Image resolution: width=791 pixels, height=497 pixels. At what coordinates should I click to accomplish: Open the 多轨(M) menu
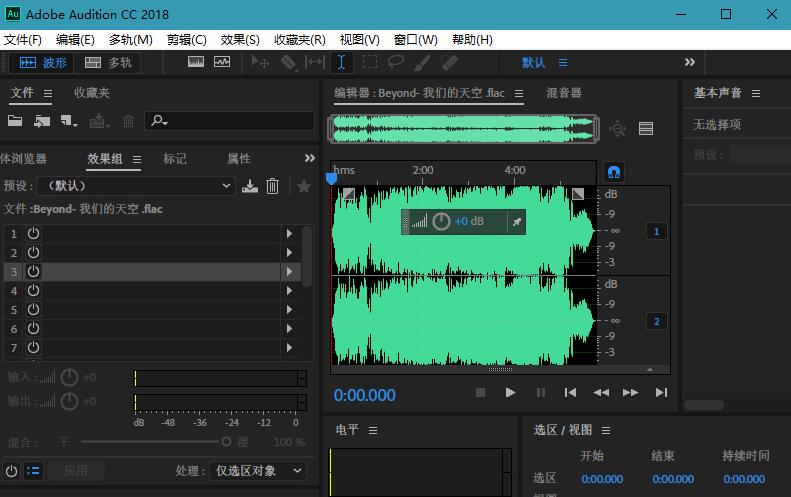click(131, 40)
